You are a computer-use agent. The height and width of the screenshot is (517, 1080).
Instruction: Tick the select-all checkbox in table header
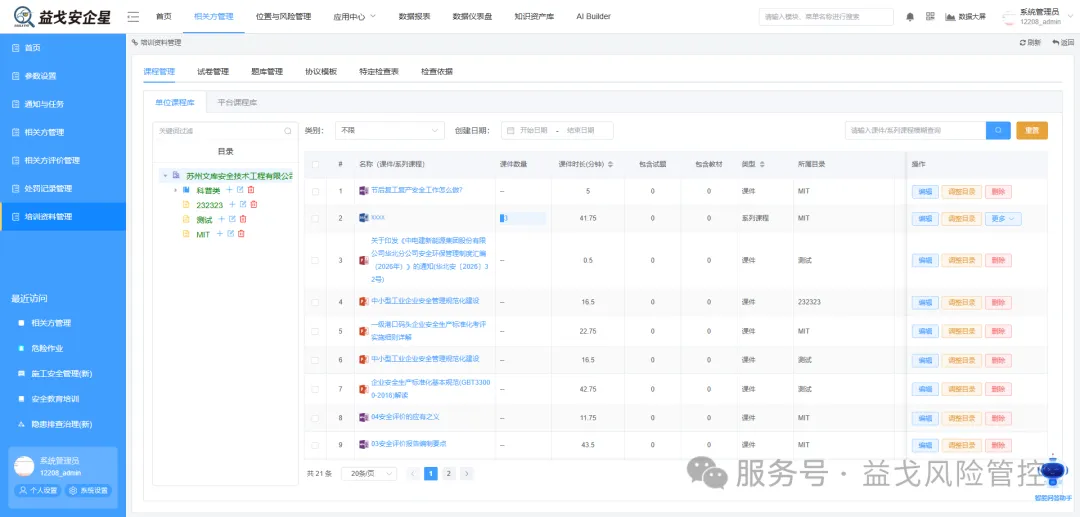[315, 165]
